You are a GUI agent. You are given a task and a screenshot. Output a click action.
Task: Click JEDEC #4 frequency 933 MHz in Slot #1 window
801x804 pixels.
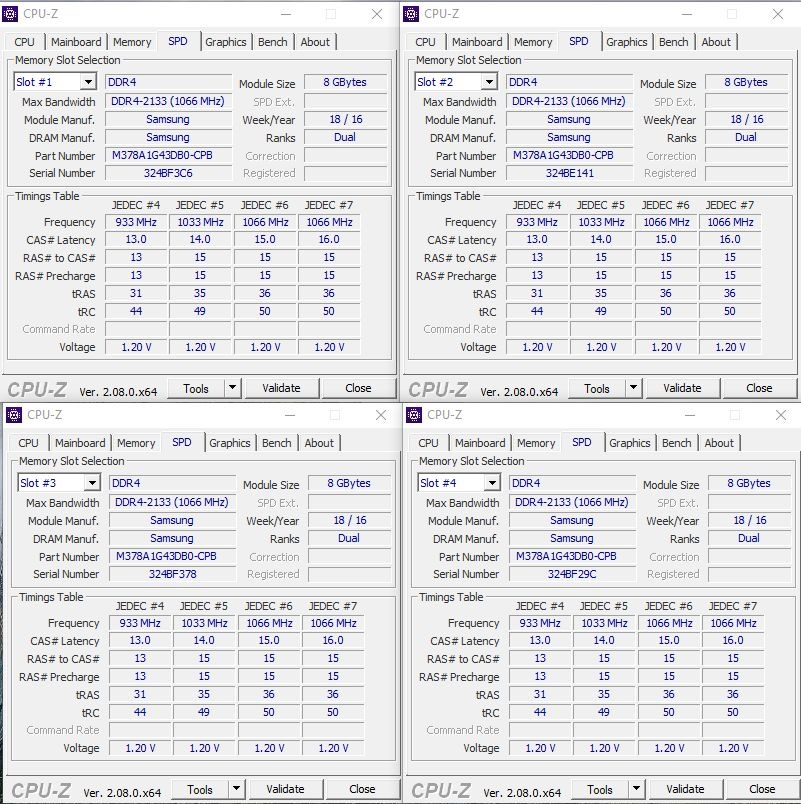coord(136,222)
